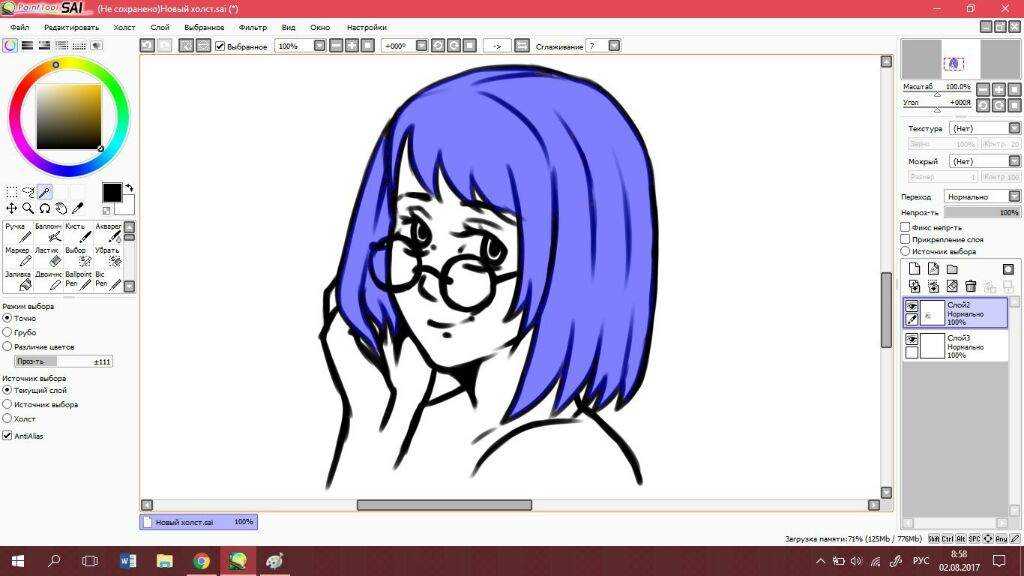Viewport: 1024px width, 576px height.
Task: Select the zoom magnifier tool
Action: tap(28, 208)
